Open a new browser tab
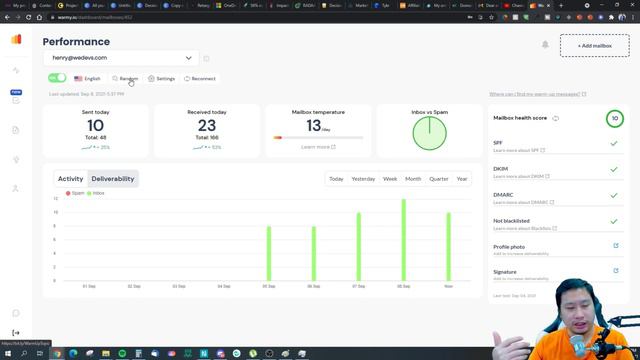Viewport: 640px width, 360px height. (561, 6)
